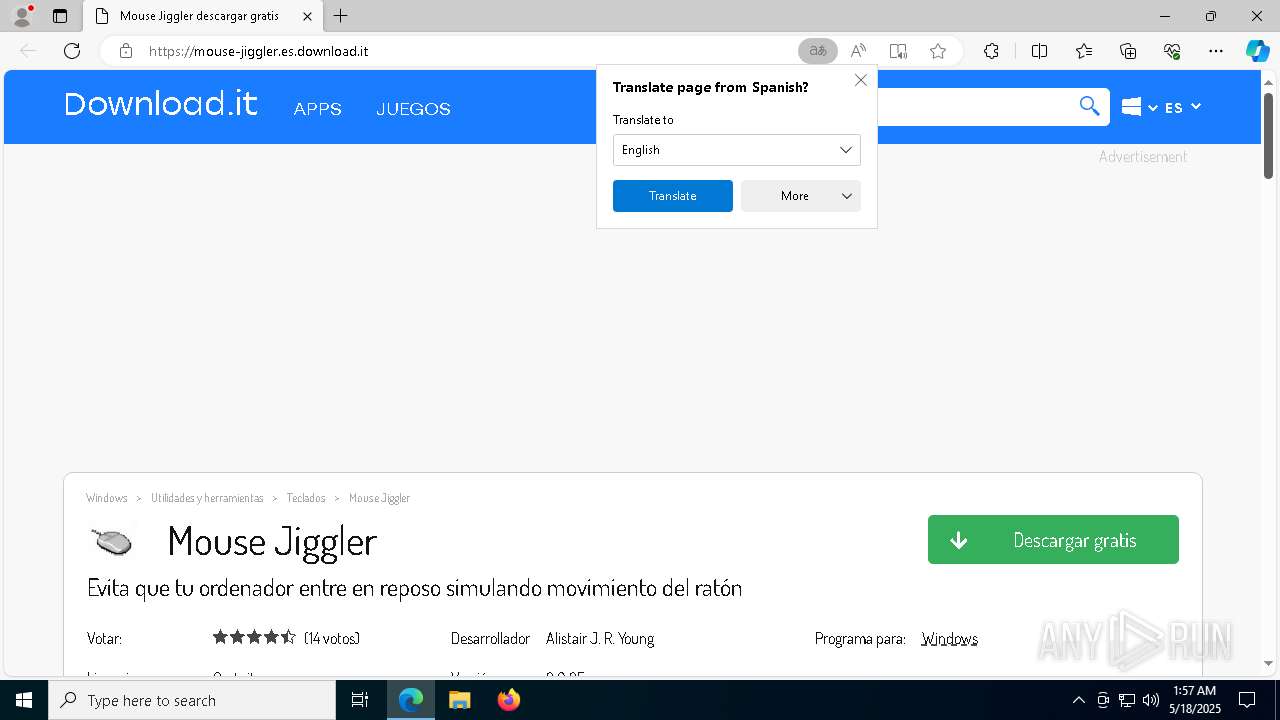1280x720 pixels.
Task: Click the taskbar clock showing 1:57 AM
Action: pyautogui.click(x=1194, y=700)
